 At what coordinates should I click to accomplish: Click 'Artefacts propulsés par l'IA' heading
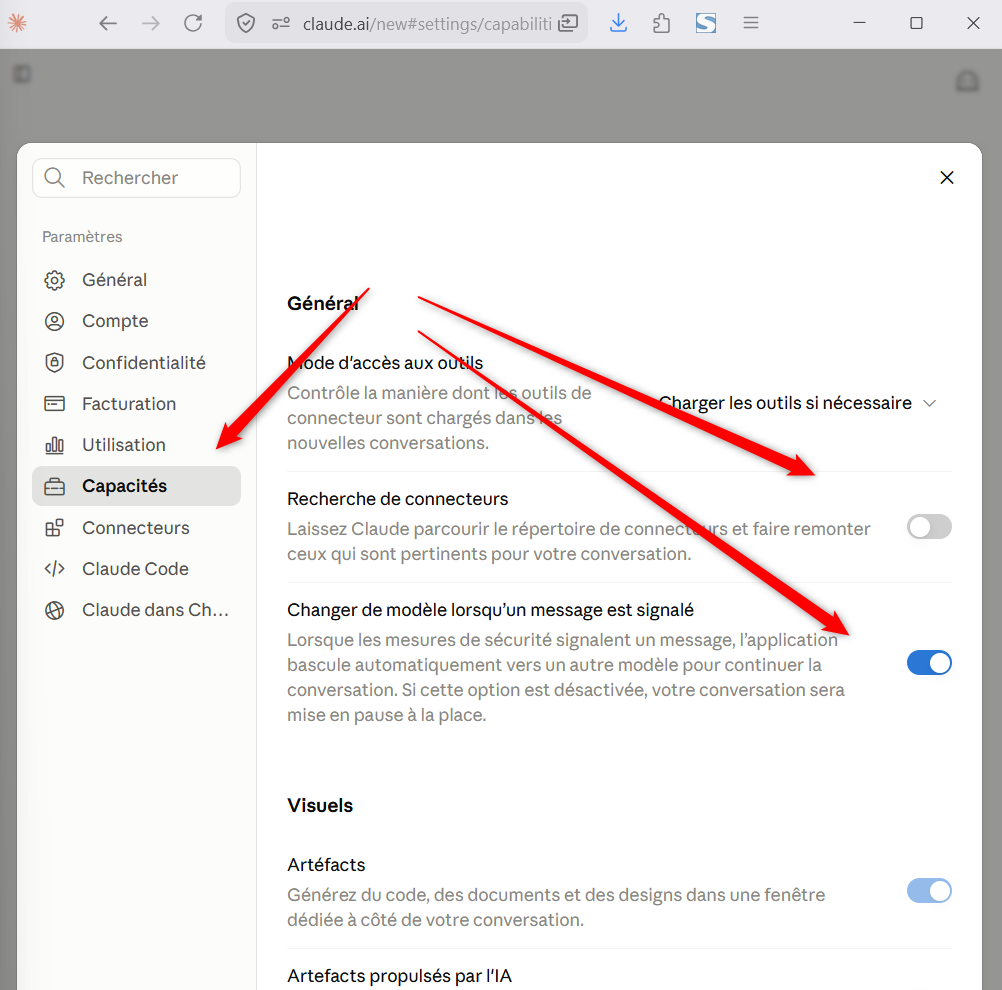coord(399,976)
